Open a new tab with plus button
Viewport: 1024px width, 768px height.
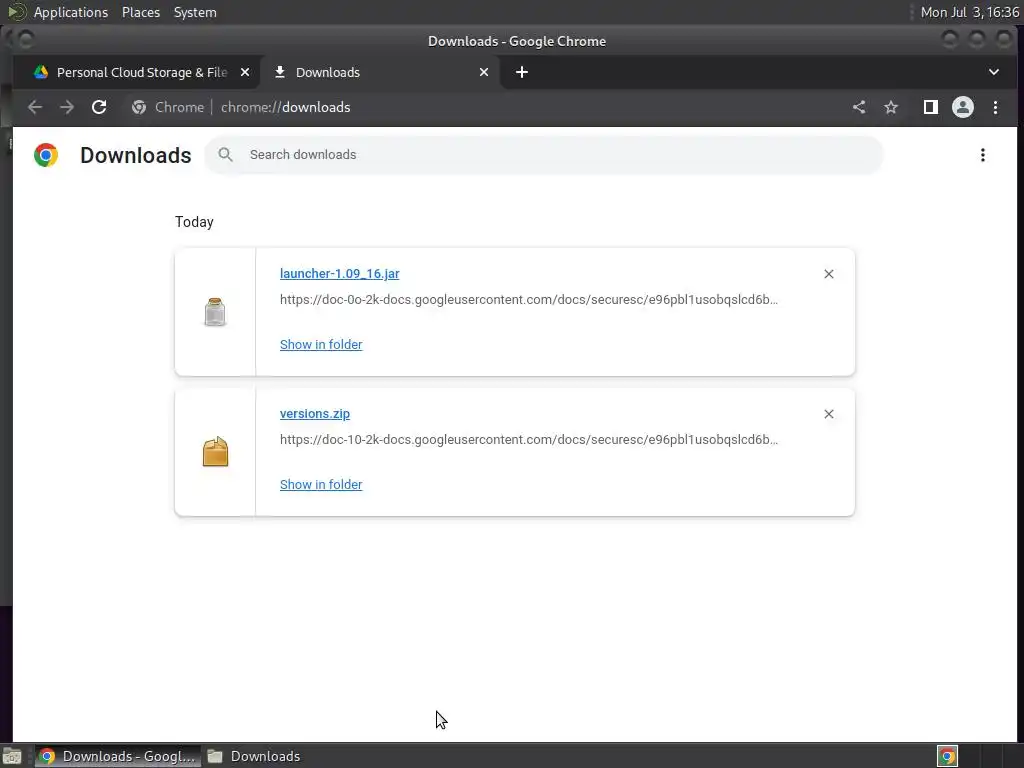point(521,72)
